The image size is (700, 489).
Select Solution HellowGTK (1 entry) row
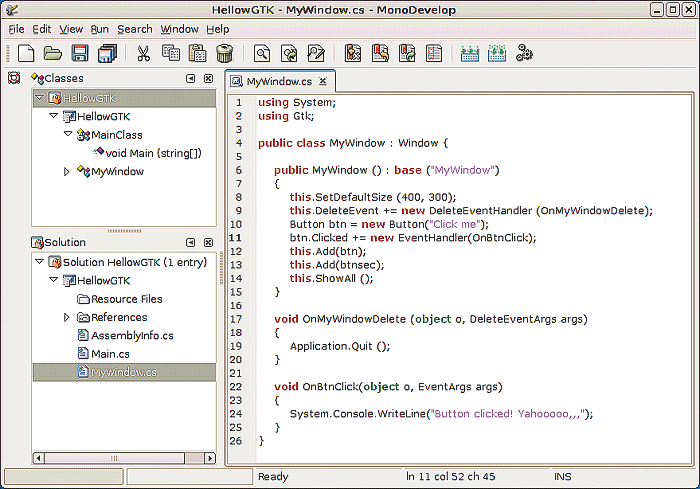(x=124, y=262)
